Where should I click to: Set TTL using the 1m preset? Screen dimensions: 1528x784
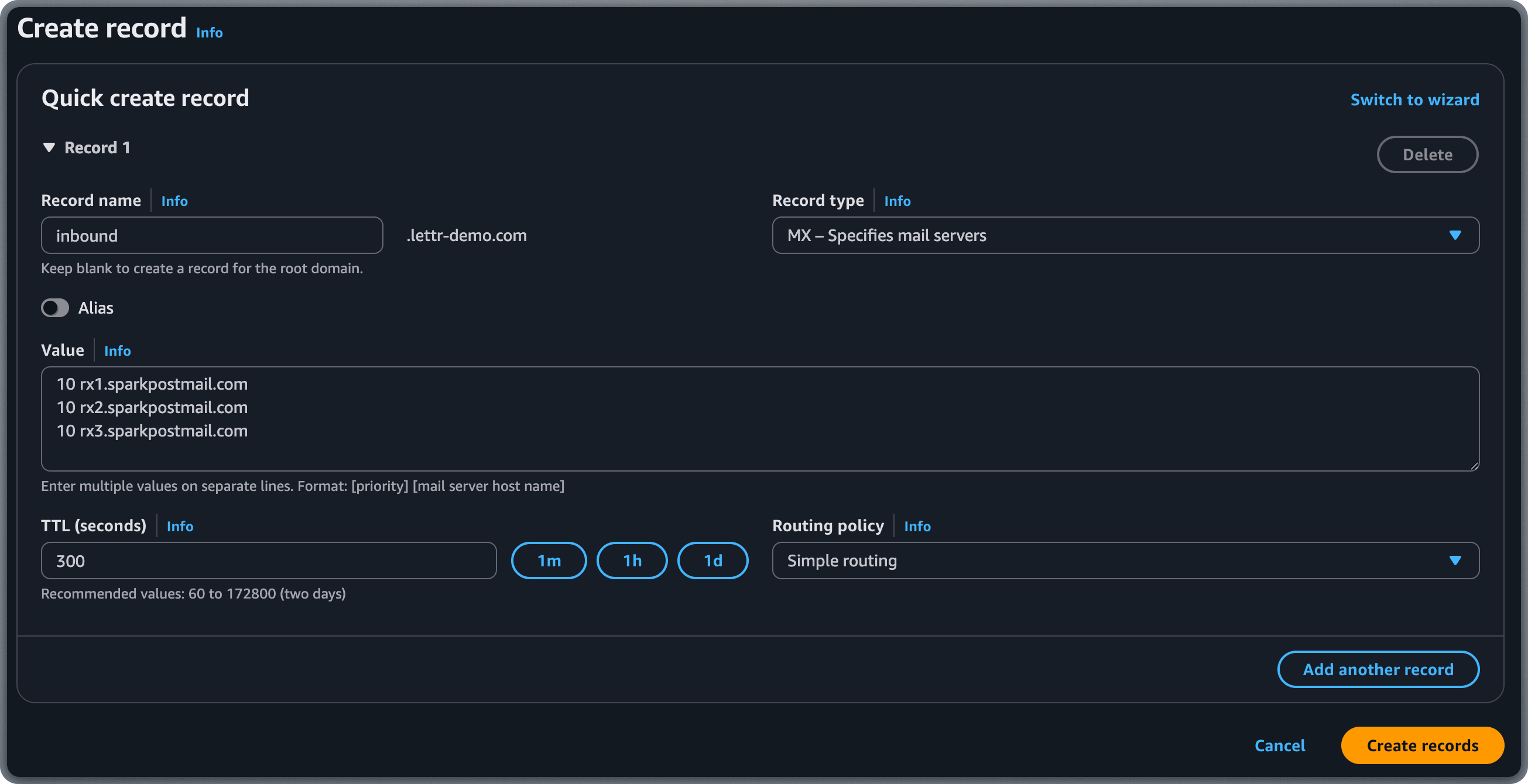[549, 560]
